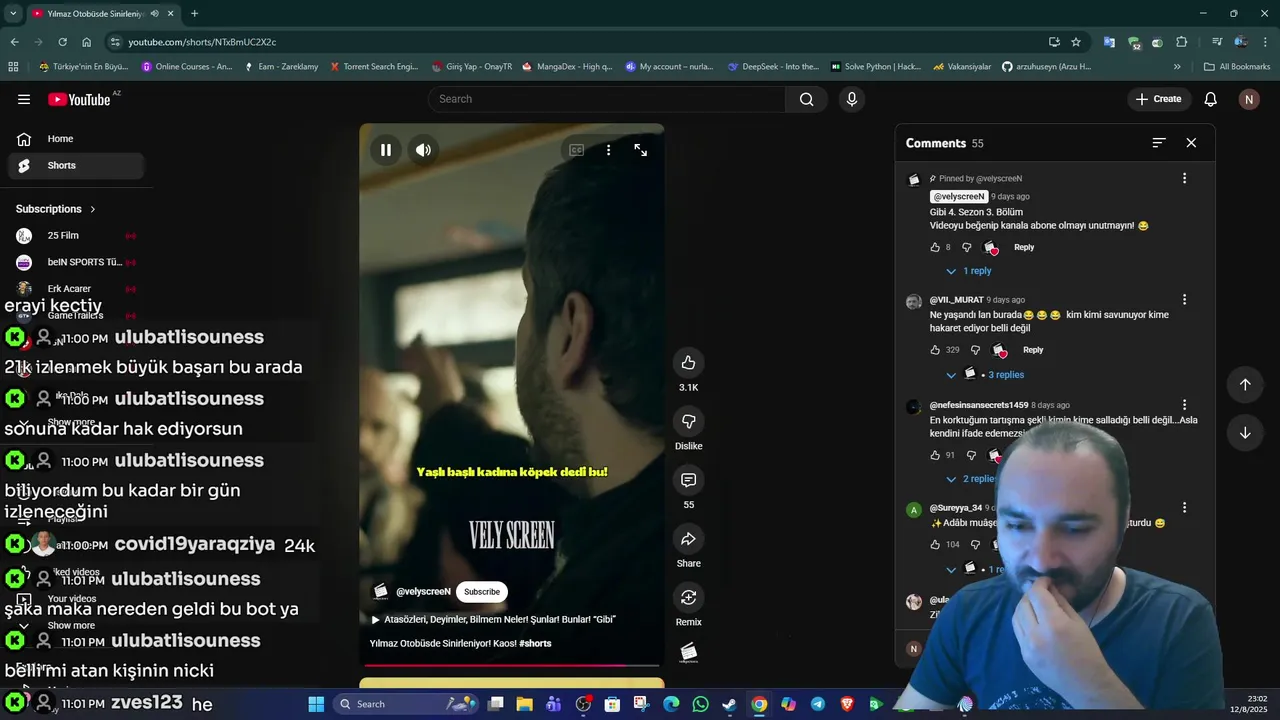Open Steam from the taskbar
1280x720 pixels.
[730, 704]
